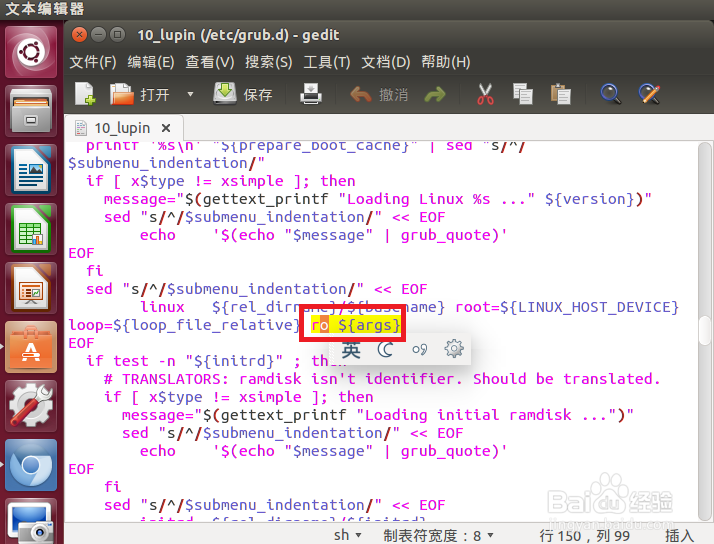This screenshot has width=714, height=544.
Task: Change syntax language from sh dropdown
Action: tap(347, 535)
